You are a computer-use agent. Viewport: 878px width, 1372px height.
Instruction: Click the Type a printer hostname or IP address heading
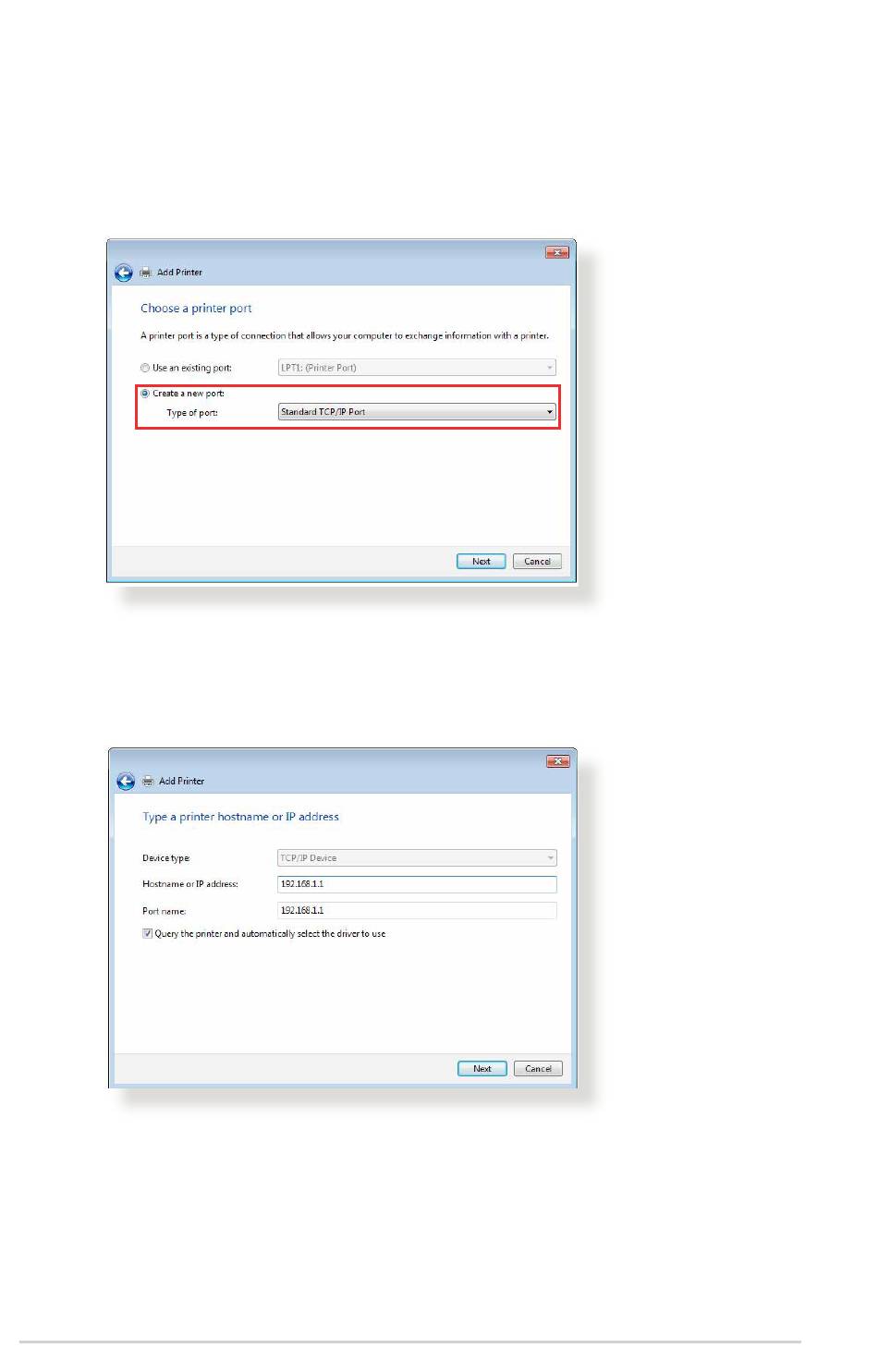click(240, 817)
